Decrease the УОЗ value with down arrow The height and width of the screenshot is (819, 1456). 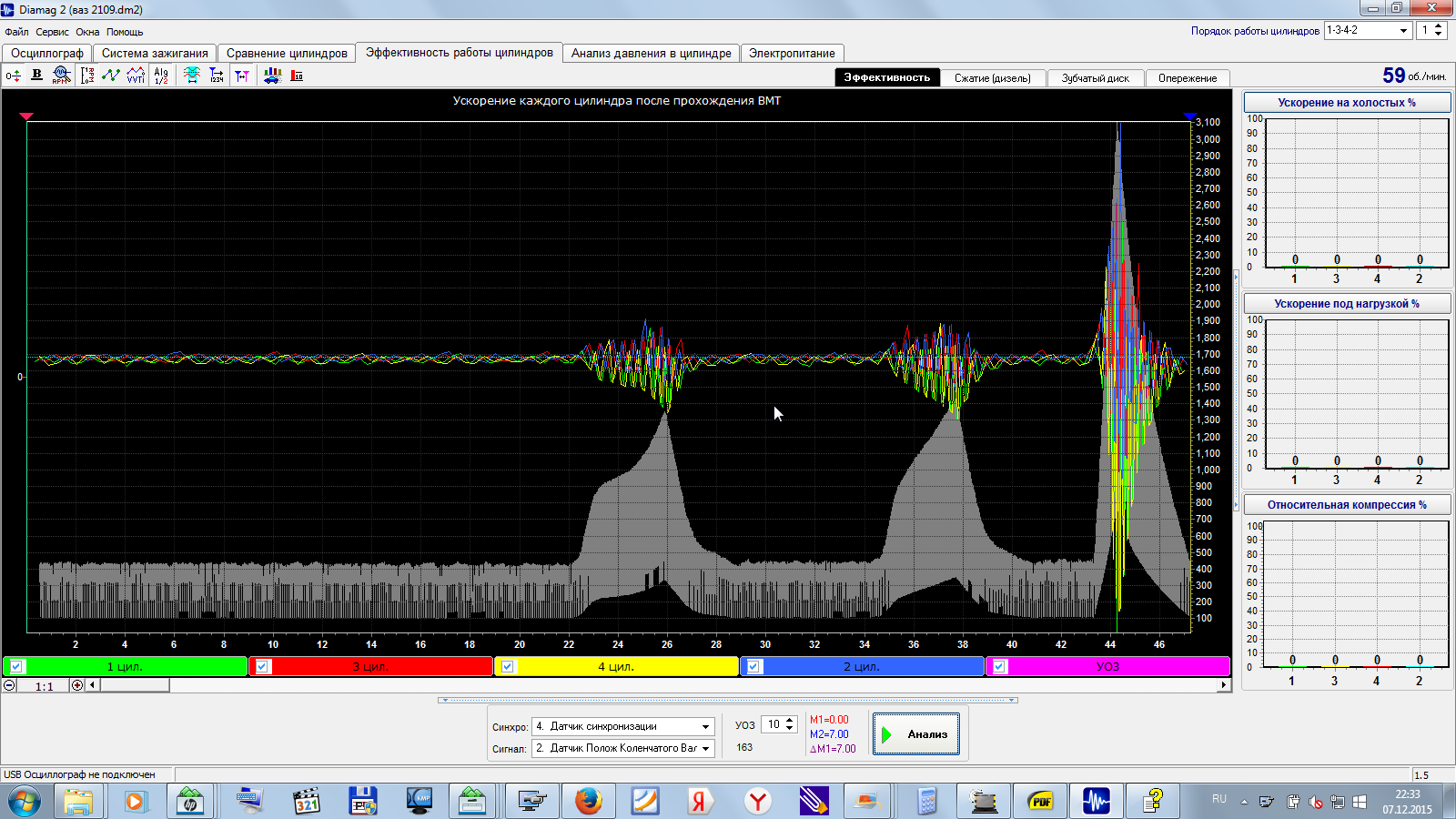pyautogui.click(x=790, y=729)
